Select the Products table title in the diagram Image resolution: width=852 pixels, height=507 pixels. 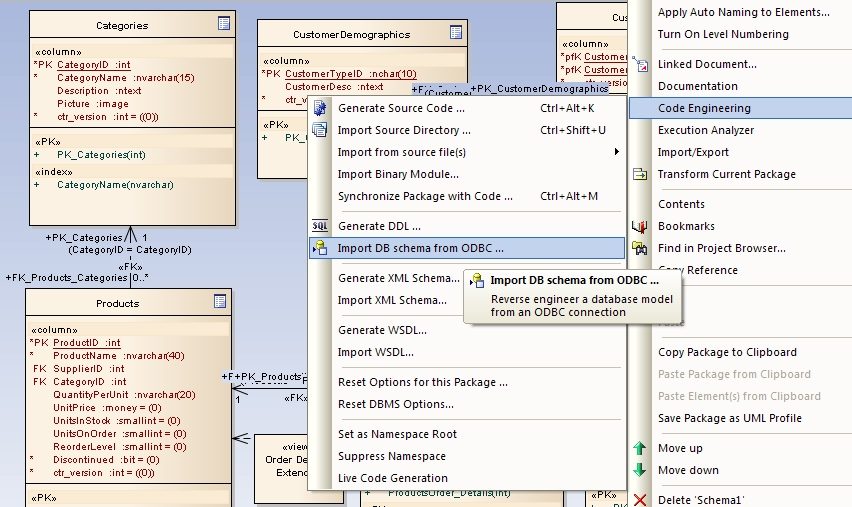(117, 303)
